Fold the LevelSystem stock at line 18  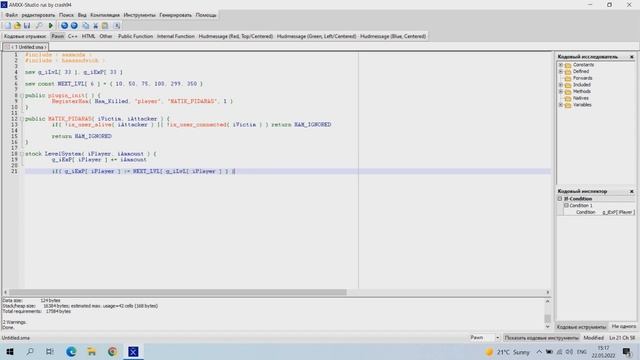click(x=22, y=154)
